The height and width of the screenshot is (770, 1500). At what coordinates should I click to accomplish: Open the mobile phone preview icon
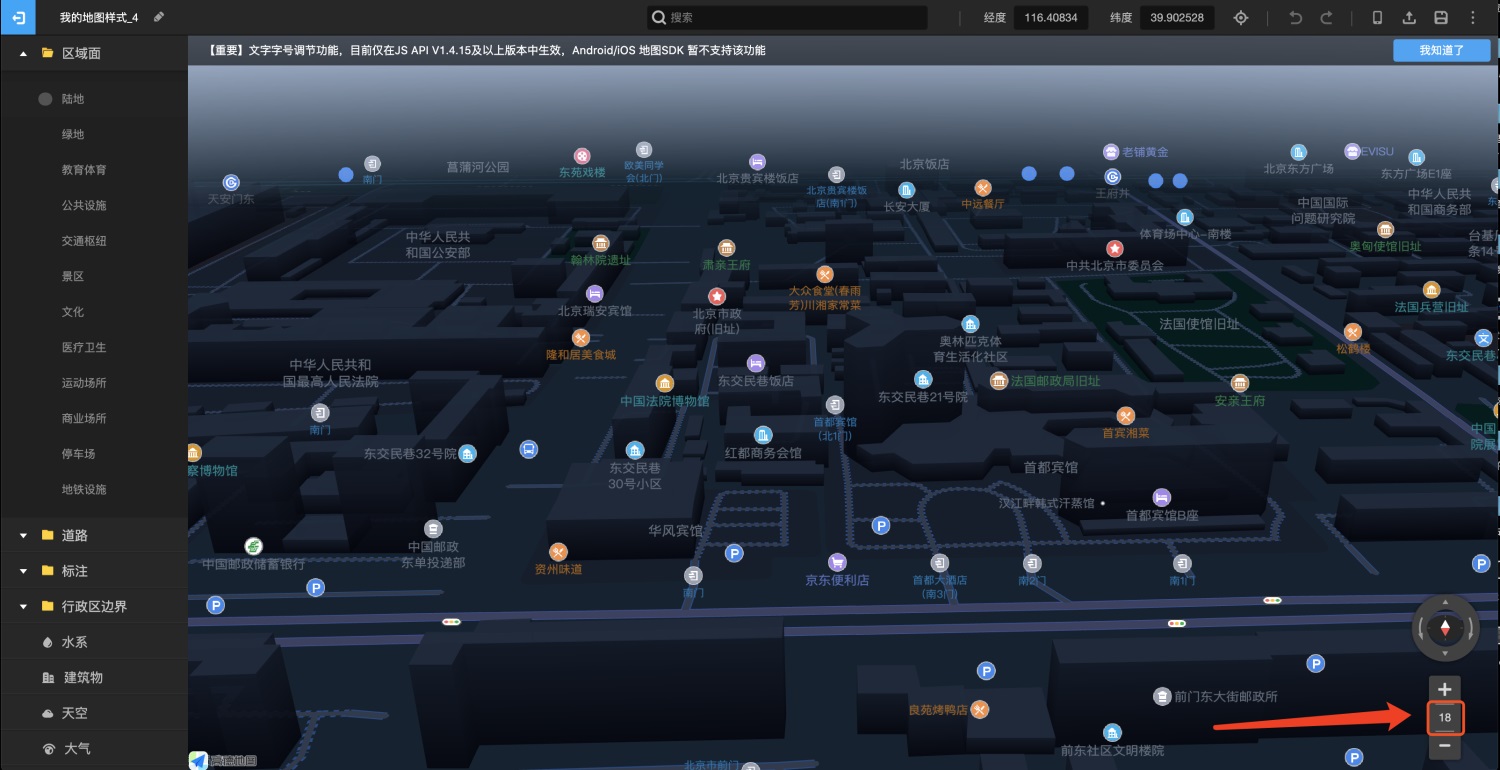coord(1377,18)
